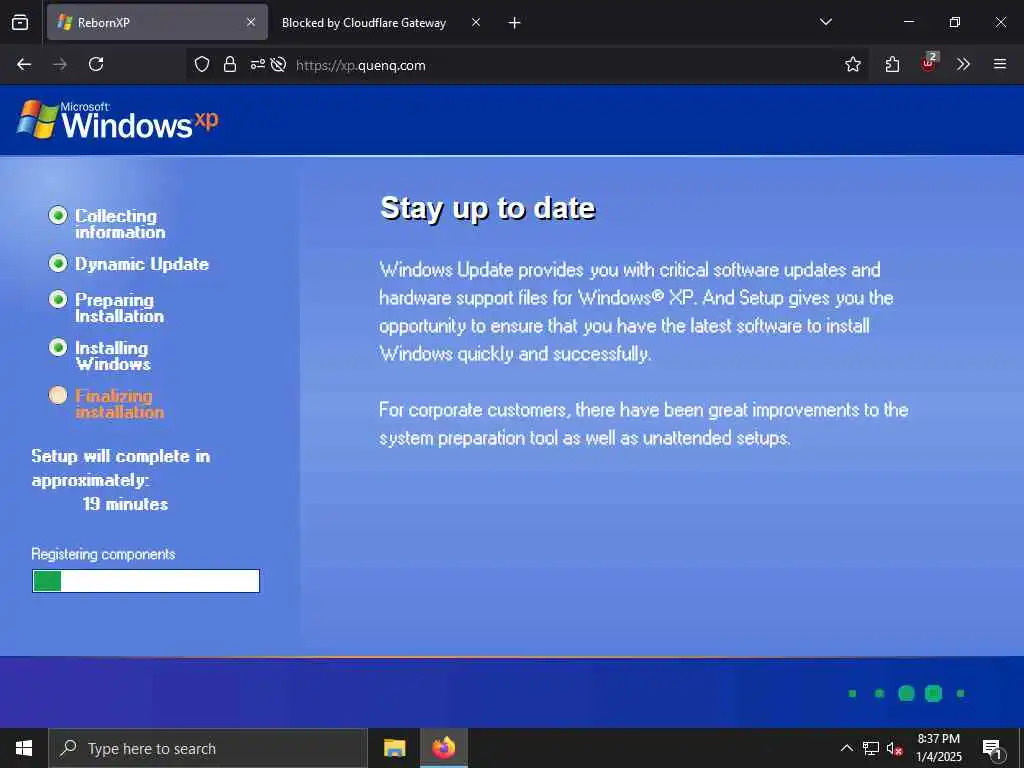Click the 'Dynamic Update' step label
1024x768 pixels.
pos(142,264)
